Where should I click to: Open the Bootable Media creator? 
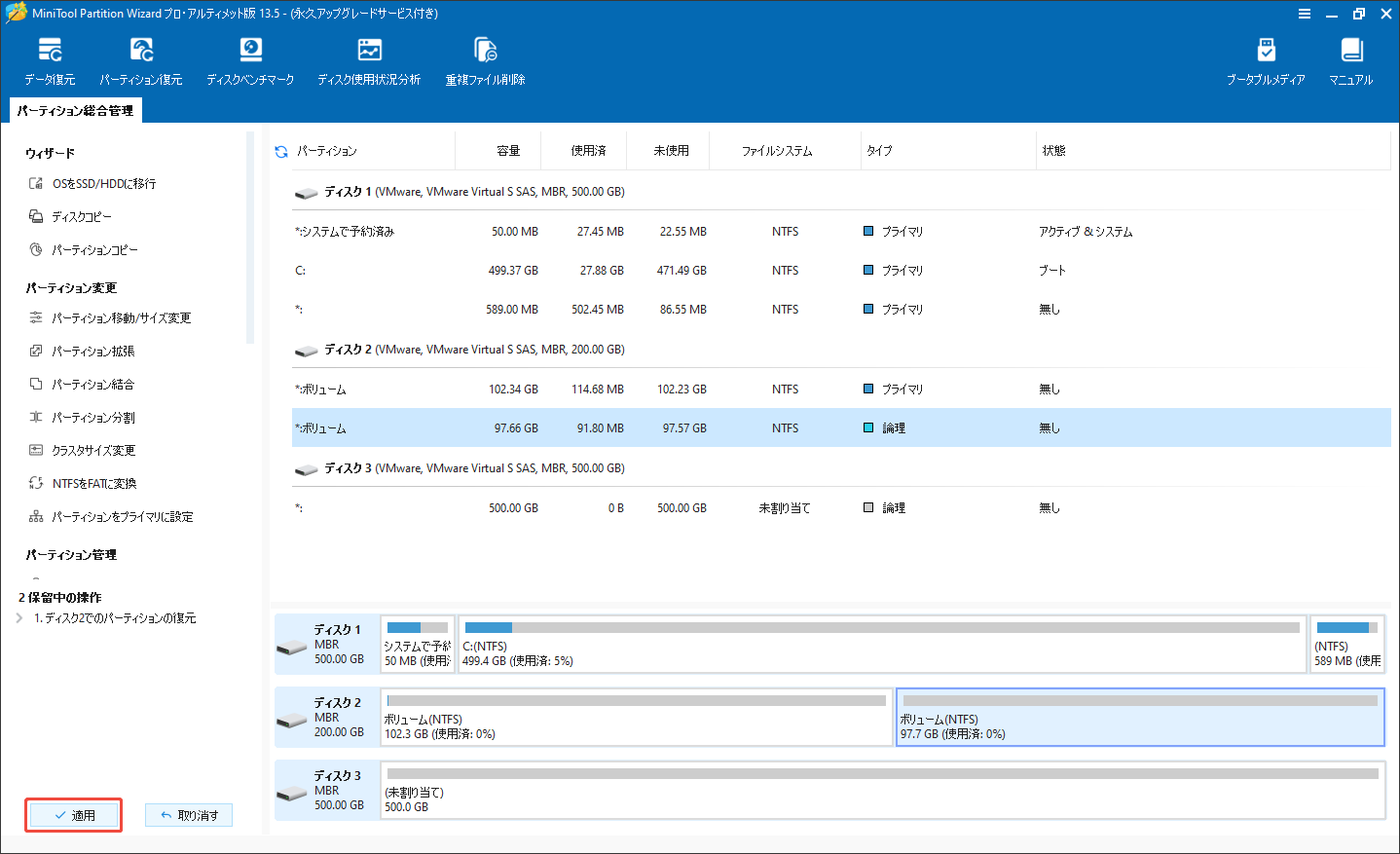tap(1267, 60)
